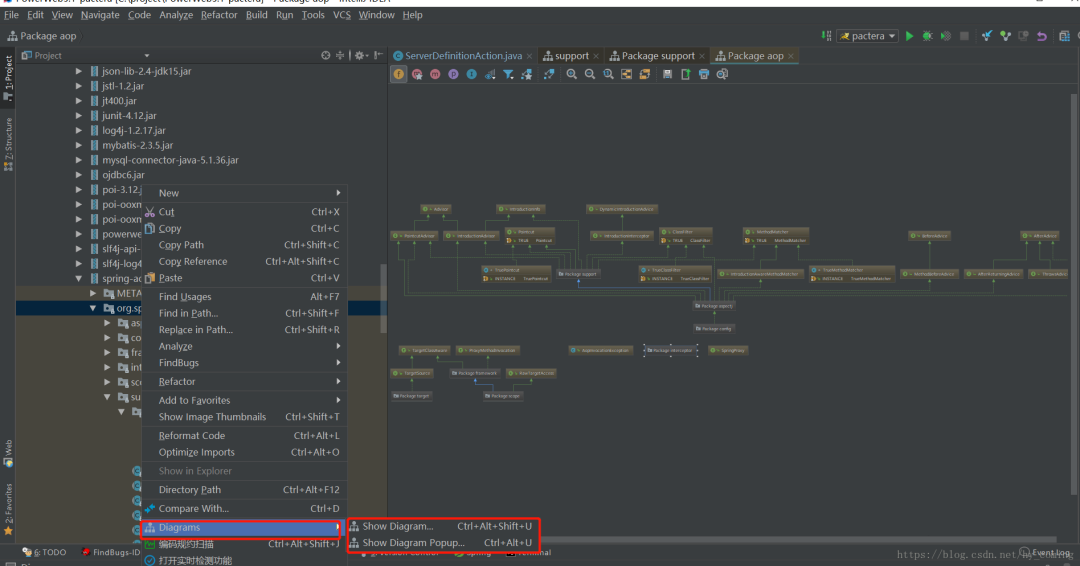Open the Favorites side tool window
The height and width of the screenshot is (566, 1080).
8,510
